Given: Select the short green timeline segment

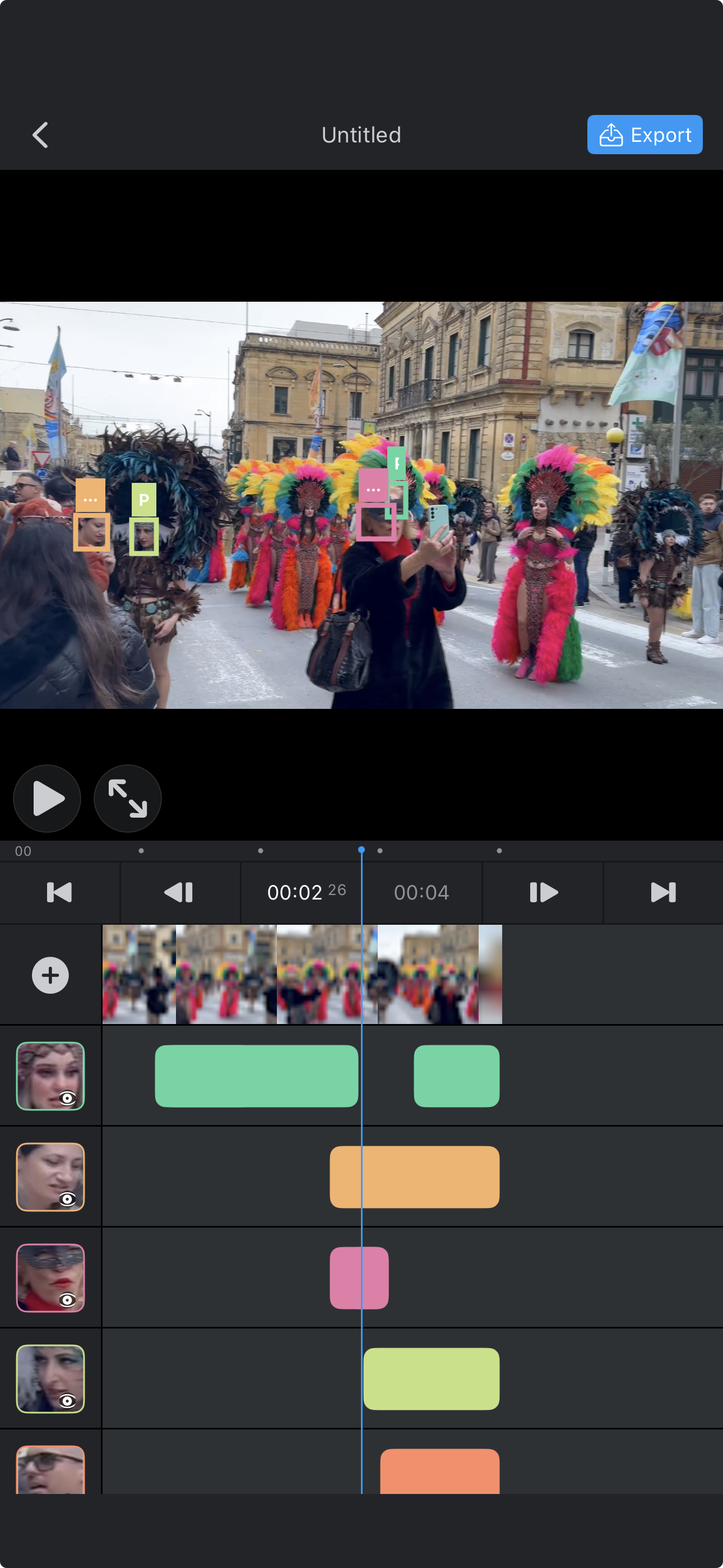Looking at the screenshot, I should 456,1076.
